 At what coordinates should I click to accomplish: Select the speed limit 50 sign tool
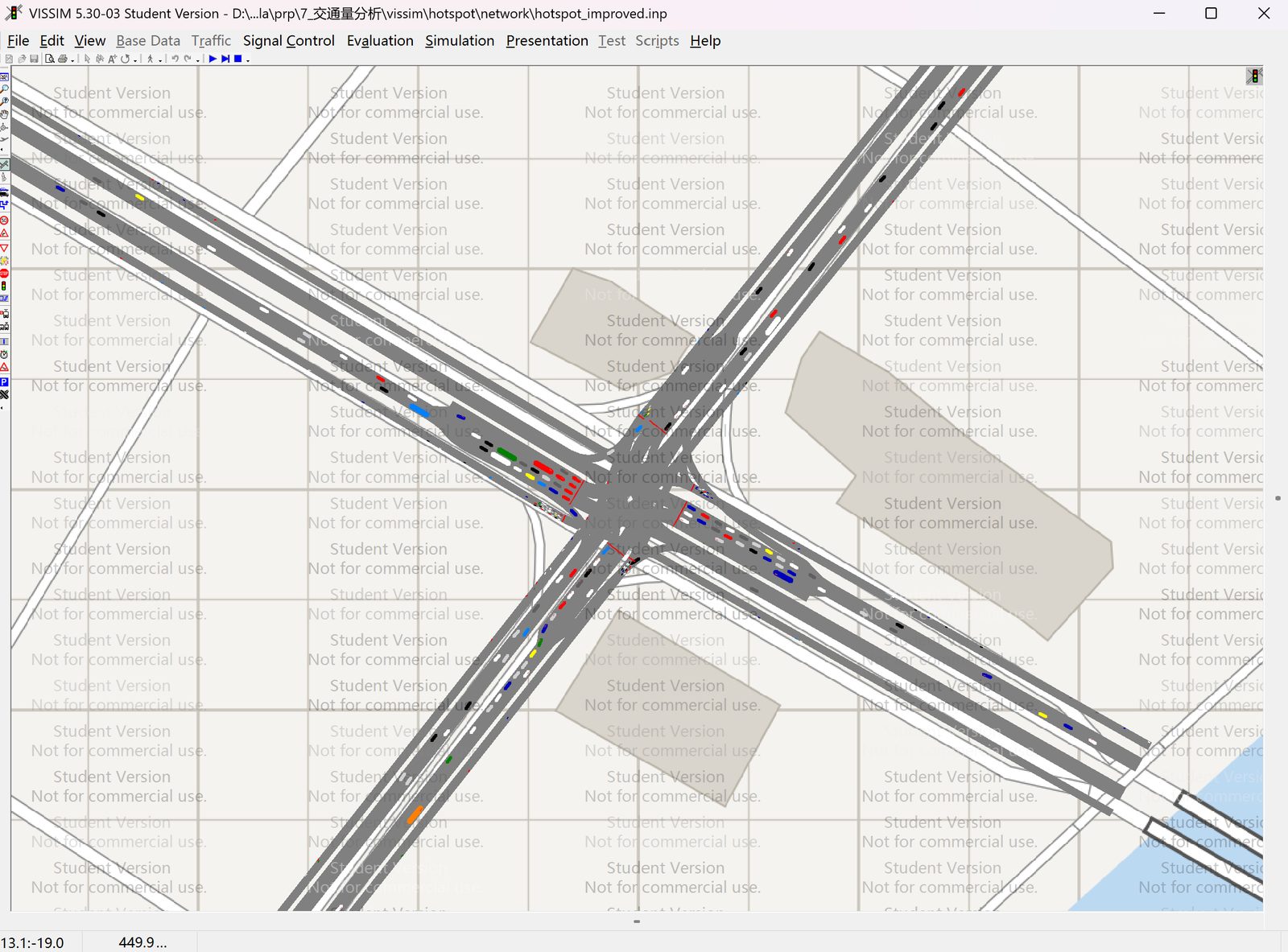click(x=4, y=220)
